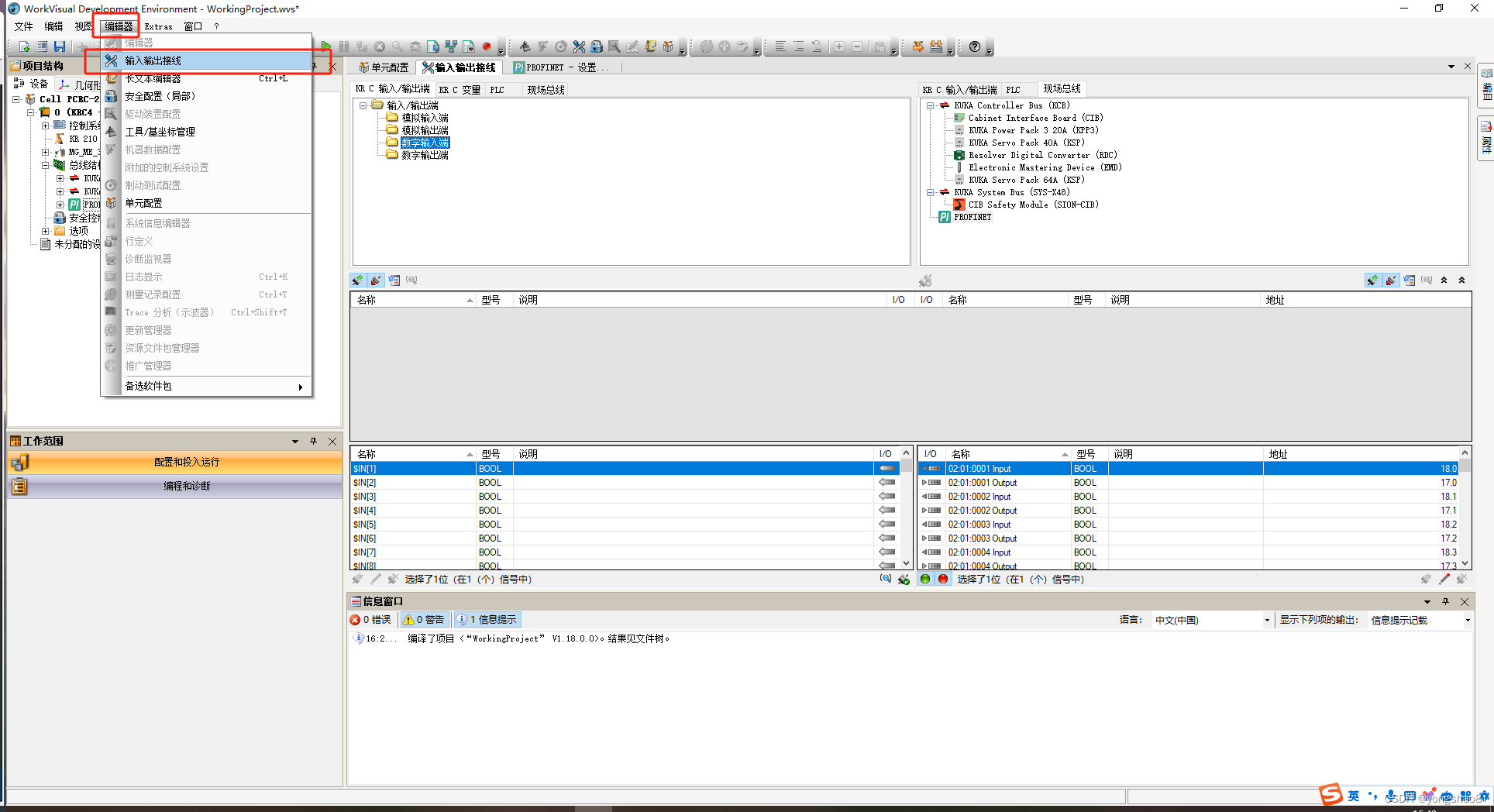The image size is (1494, 812).
Task: Click the I/O wiring scissors toolbar icon
Action: [579, 46]
